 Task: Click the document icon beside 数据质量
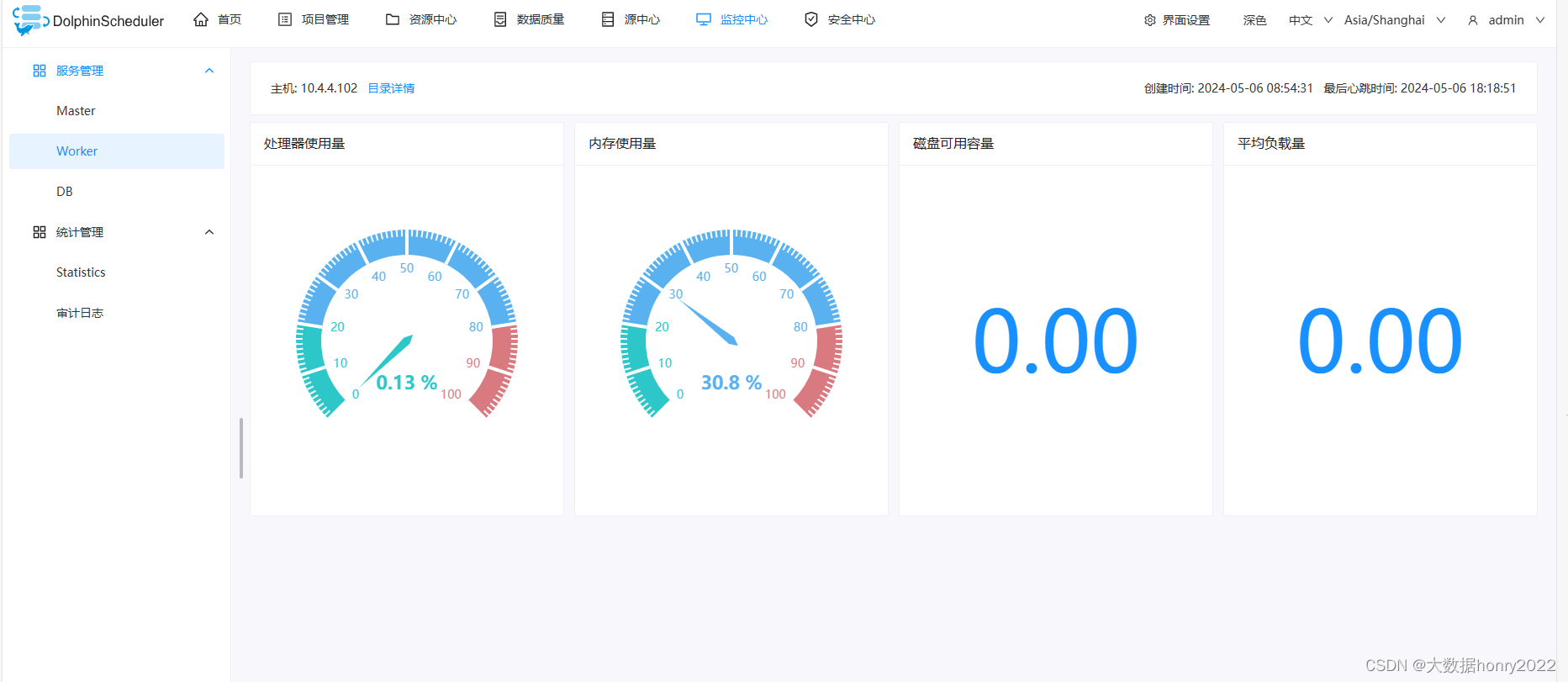point(500,19)
